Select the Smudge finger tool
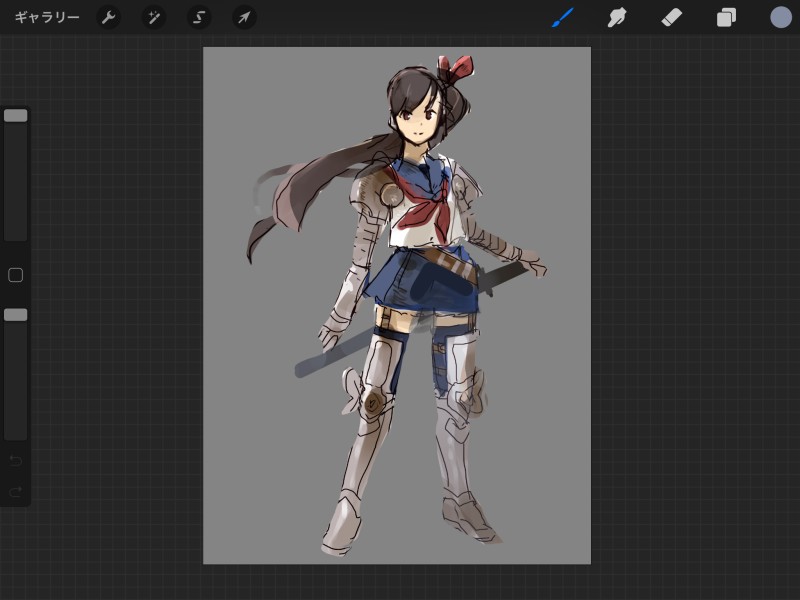 [x=617, y=18]
